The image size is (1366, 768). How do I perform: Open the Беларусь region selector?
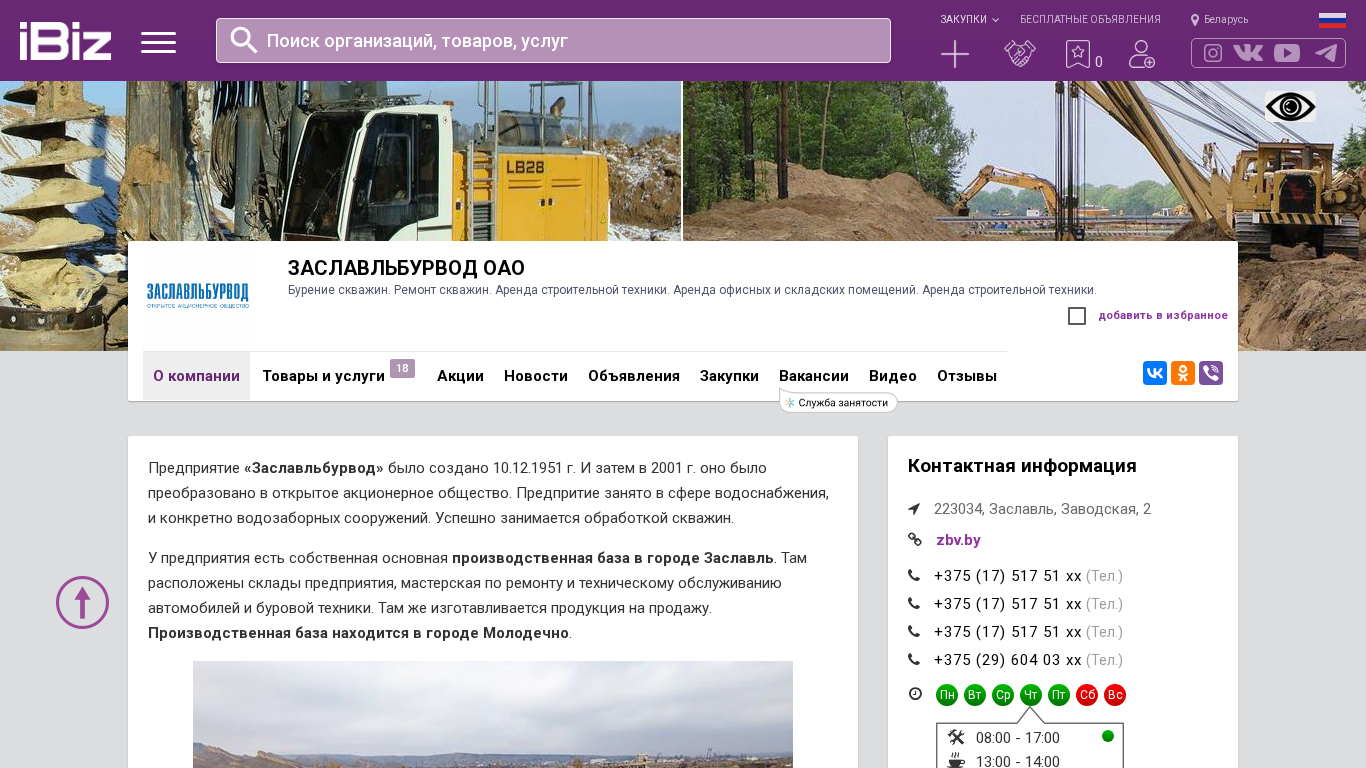pos(1226,20)
